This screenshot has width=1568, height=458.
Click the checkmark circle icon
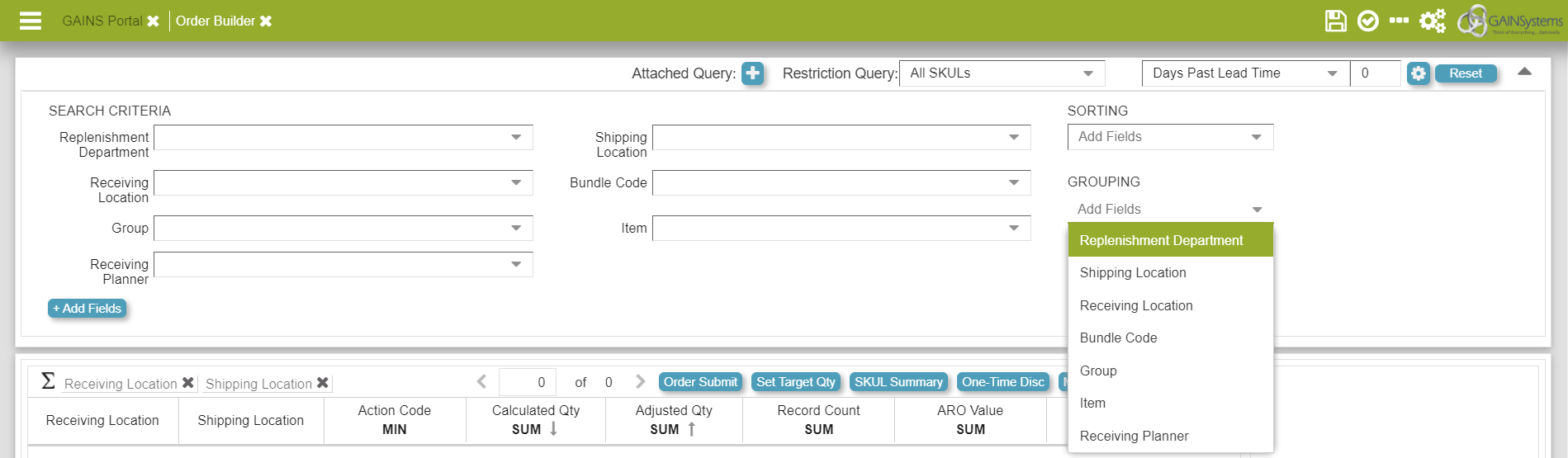coord(1367,21)
